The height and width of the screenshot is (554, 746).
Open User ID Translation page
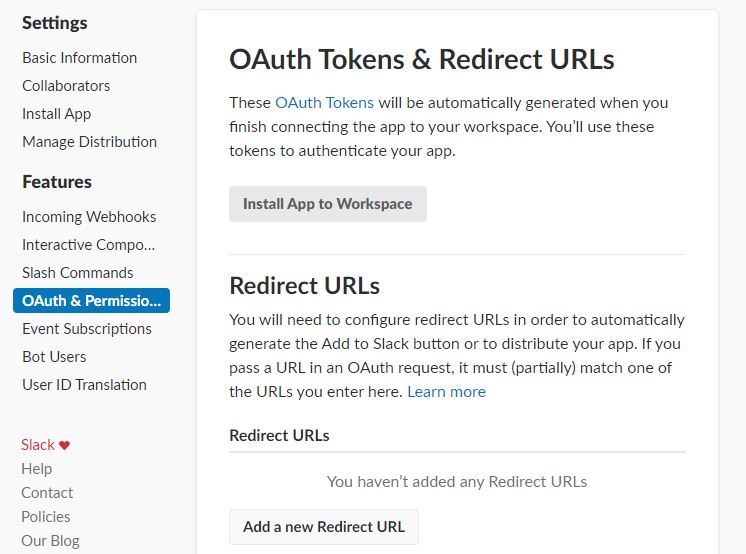[x=84, y=385]
